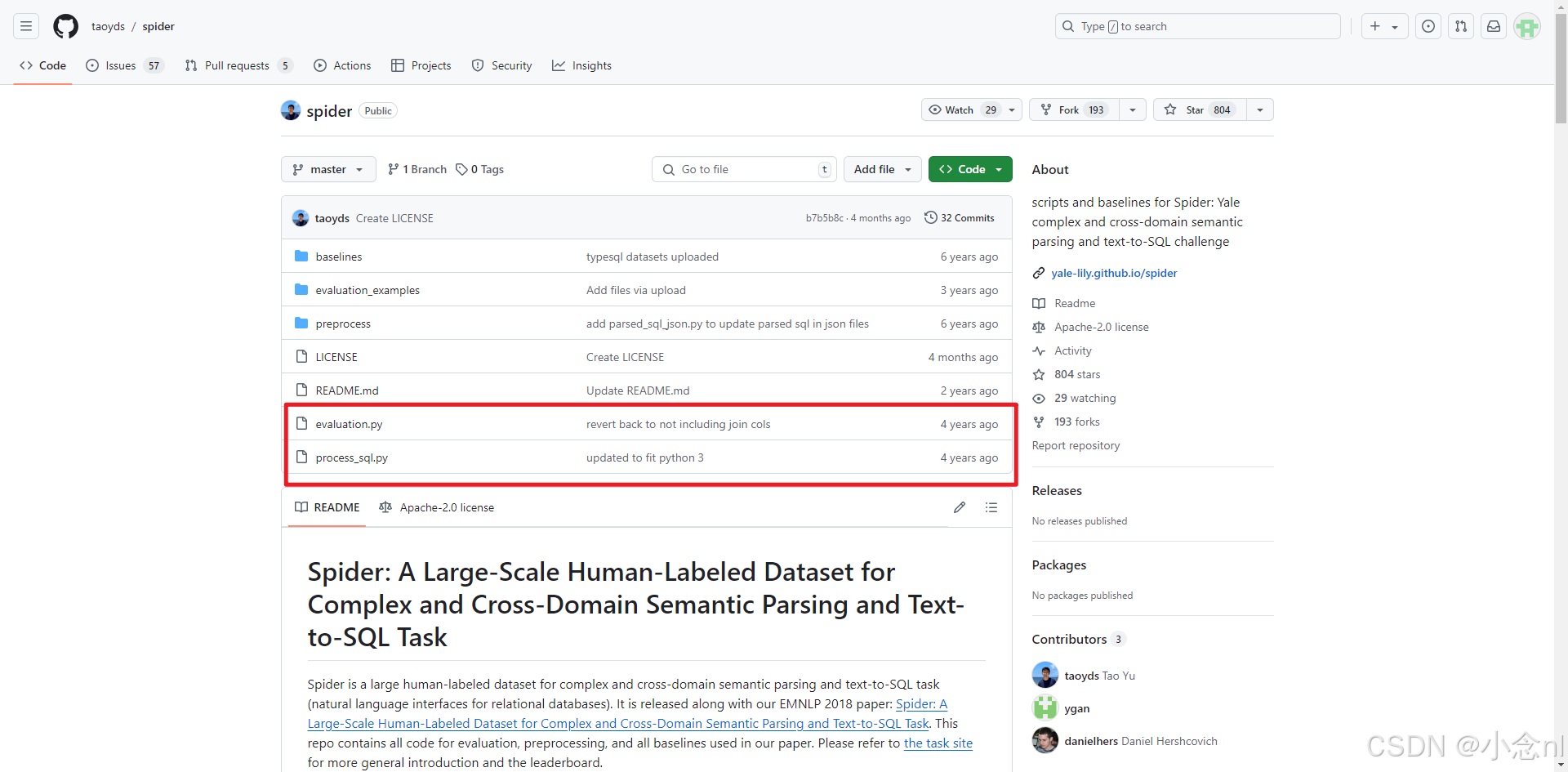Image resolution: width=1568 pixels, height=772 pixels.
Task: Open the 804 stars link
Action: coord(1077,374)
